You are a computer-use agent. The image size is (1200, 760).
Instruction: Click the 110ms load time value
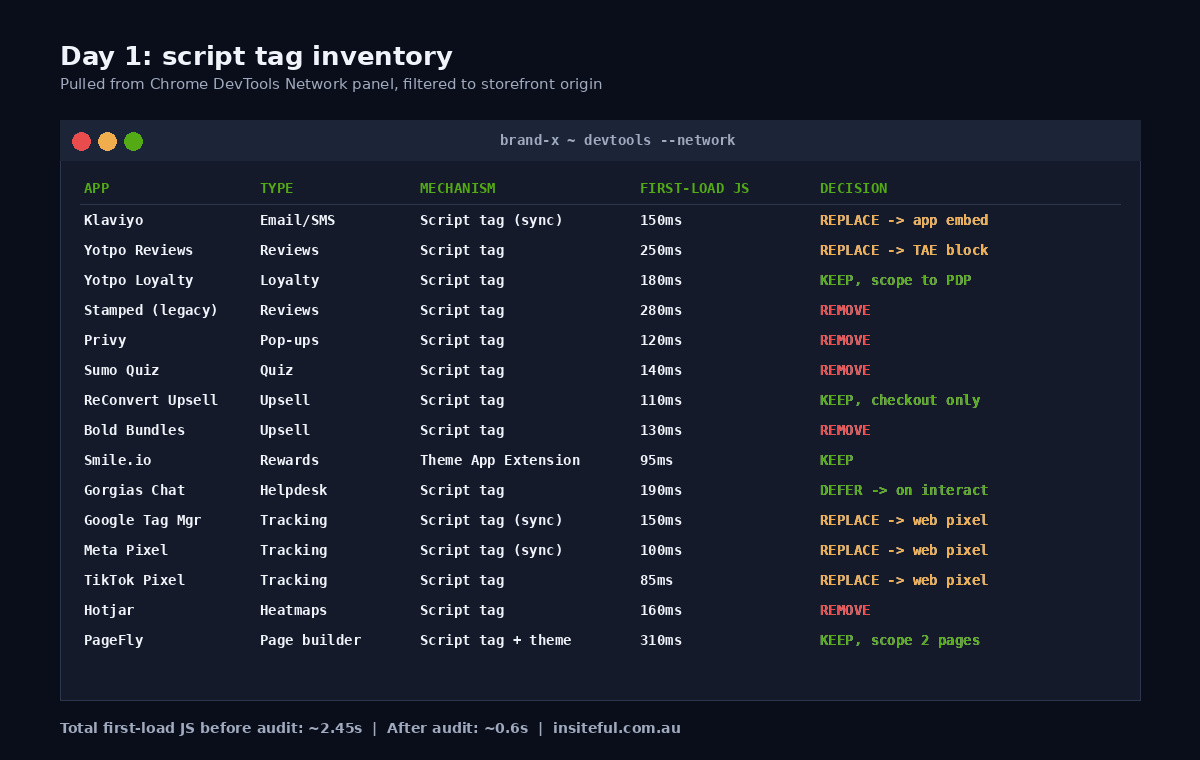tap(661, 400)
